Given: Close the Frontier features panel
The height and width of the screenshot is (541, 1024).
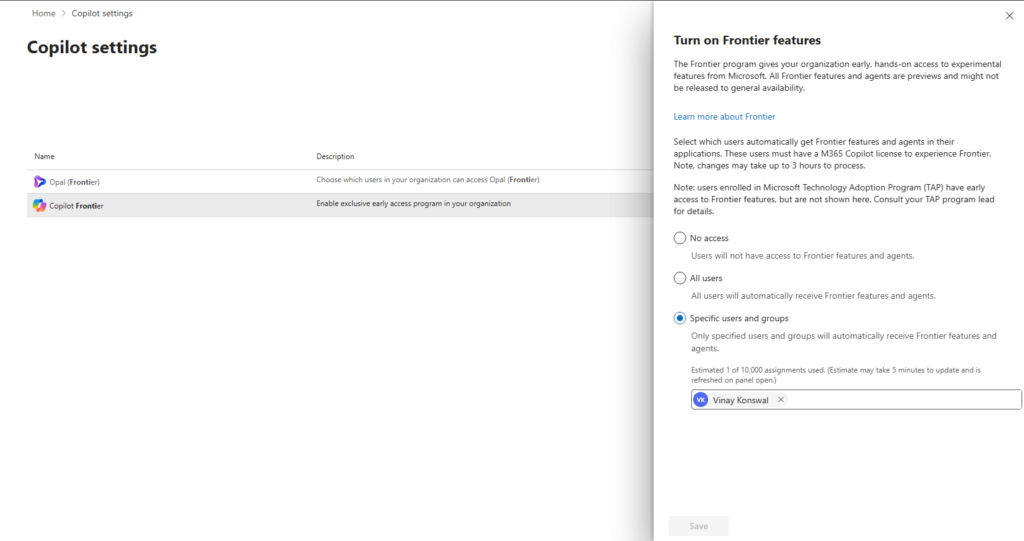Looking at the screenshot, I should click(1009, 16).
